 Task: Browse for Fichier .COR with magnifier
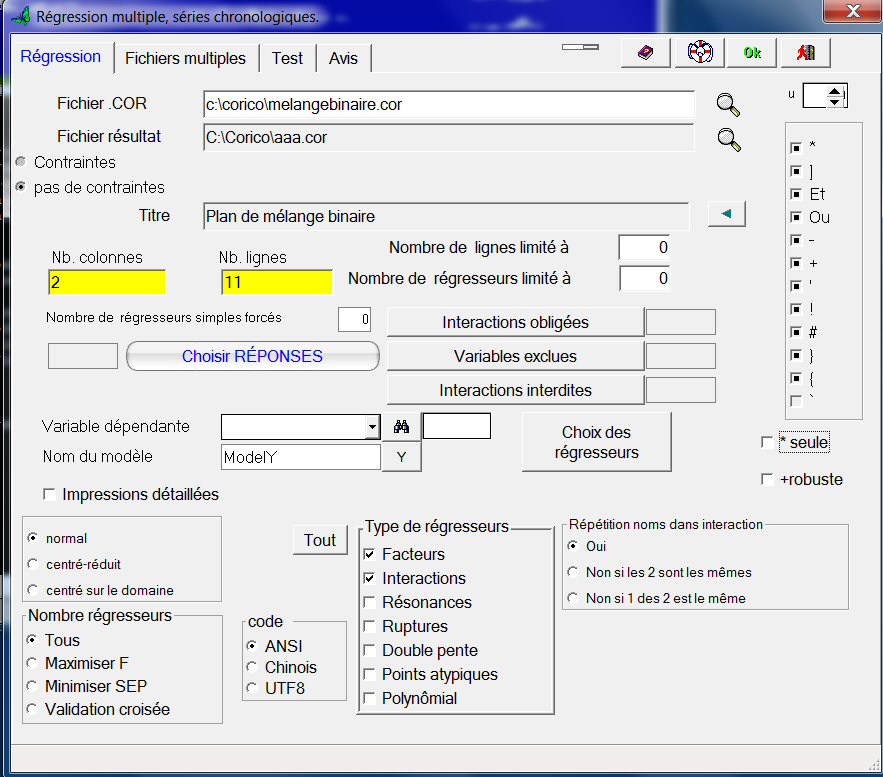(x=729, y=104)
